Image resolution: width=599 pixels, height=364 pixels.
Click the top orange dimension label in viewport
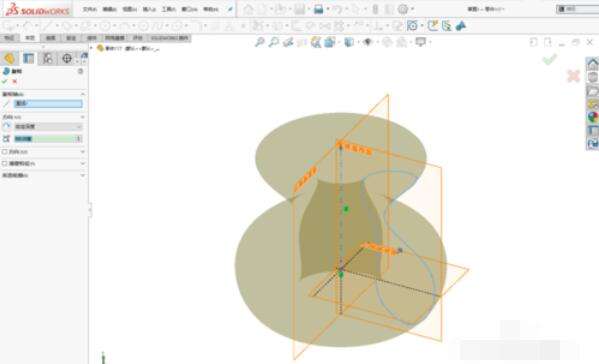[357, 149]
